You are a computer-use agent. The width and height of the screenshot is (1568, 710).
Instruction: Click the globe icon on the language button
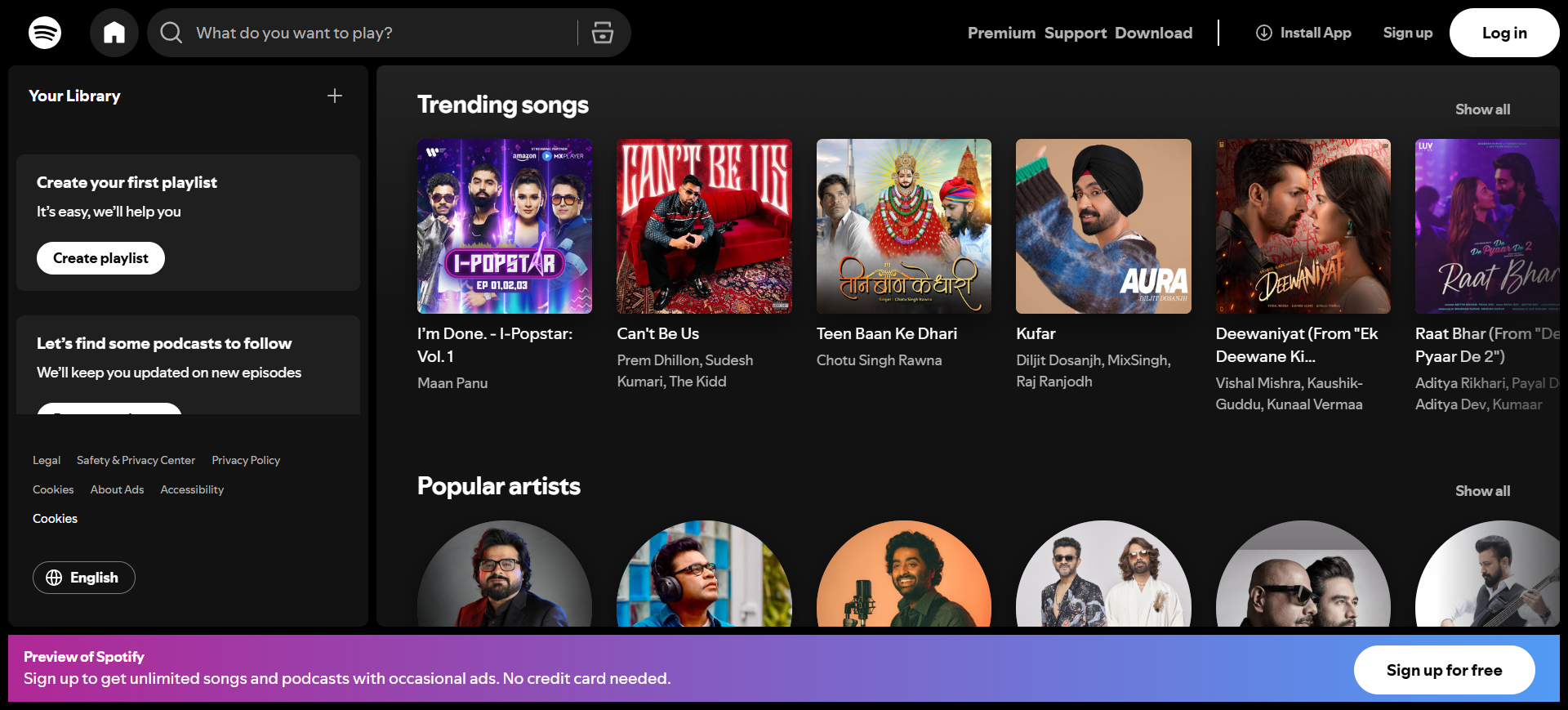(54, 578)
